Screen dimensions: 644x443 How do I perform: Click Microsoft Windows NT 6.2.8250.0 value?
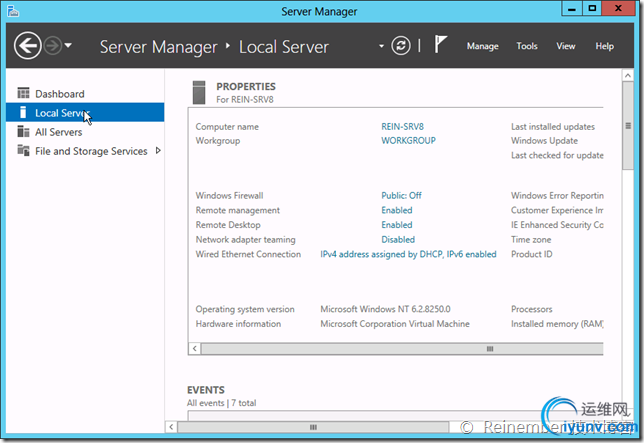coord(385,309)
